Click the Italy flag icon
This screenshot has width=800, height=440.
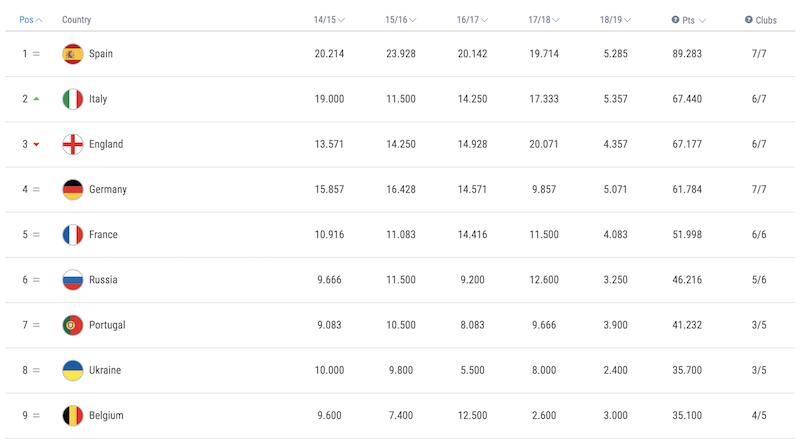pos(72,99)
